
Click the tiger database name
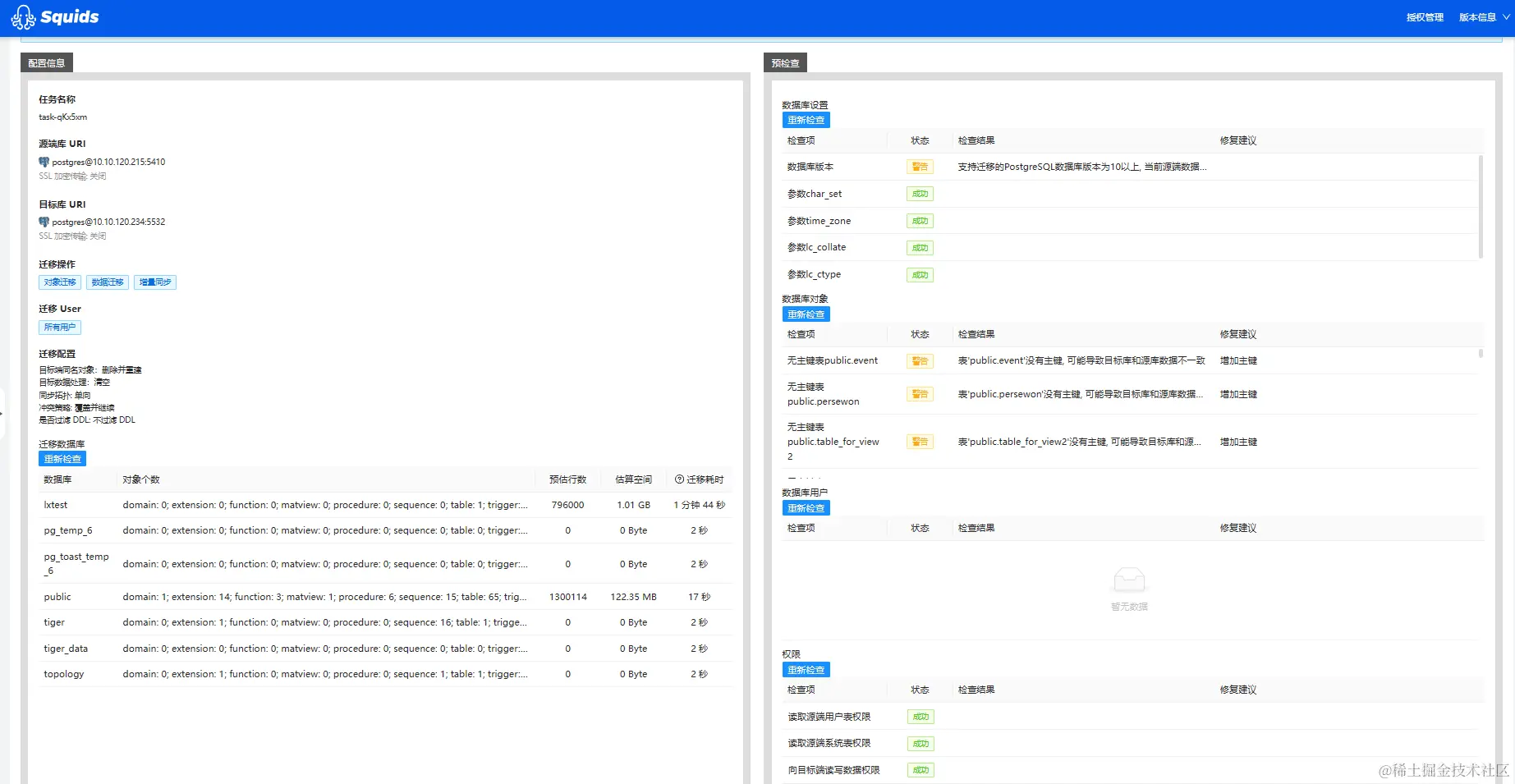54,622
